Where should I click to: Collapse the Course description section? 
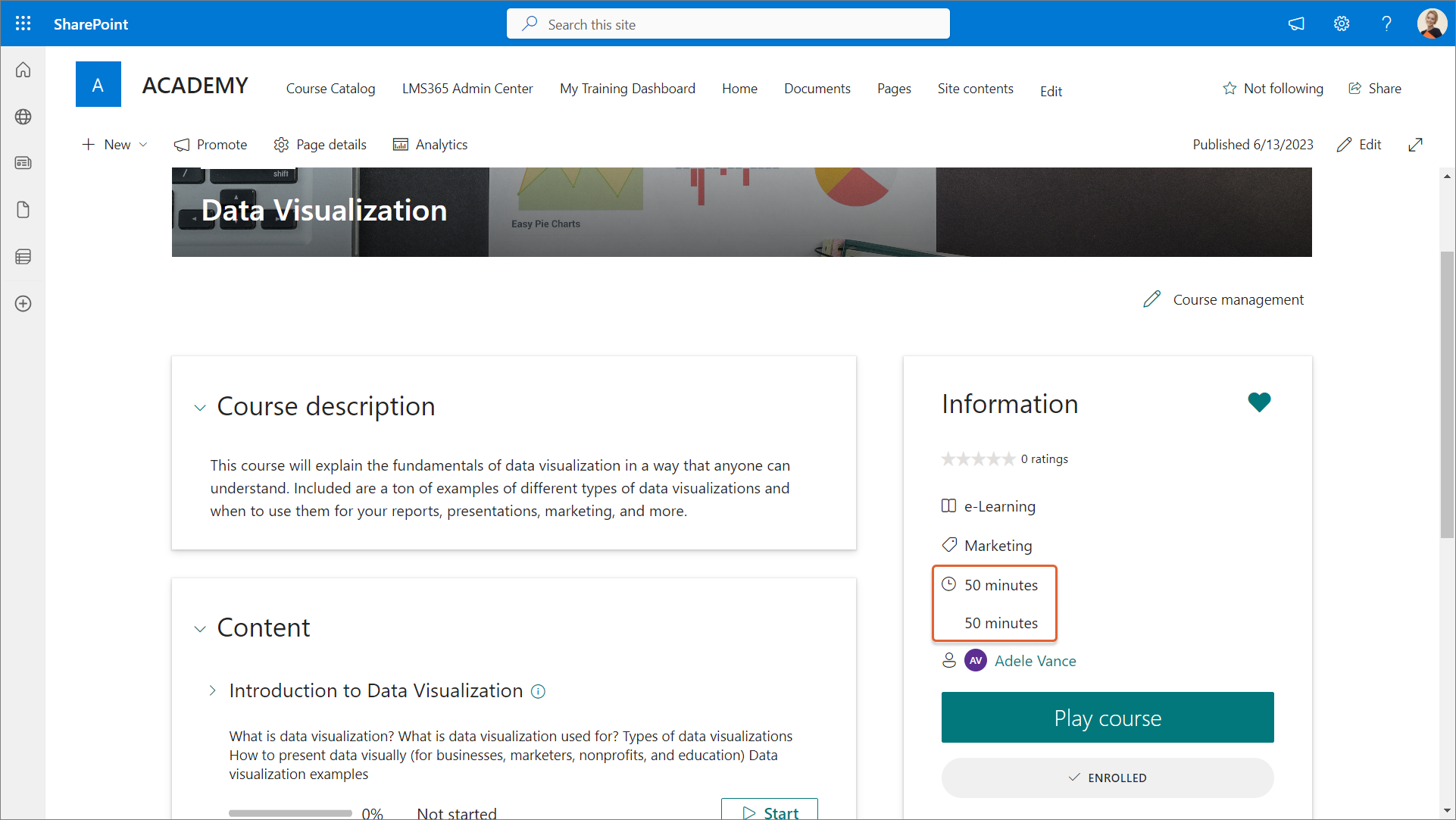[200, 408]
